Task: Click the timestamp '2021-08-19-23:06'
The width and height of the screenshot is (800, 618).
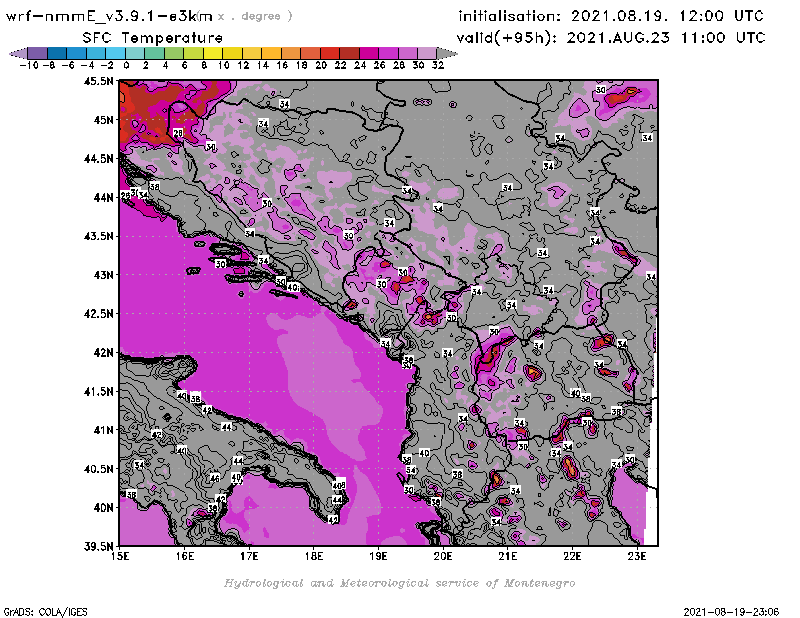Action: click(731, 612)
